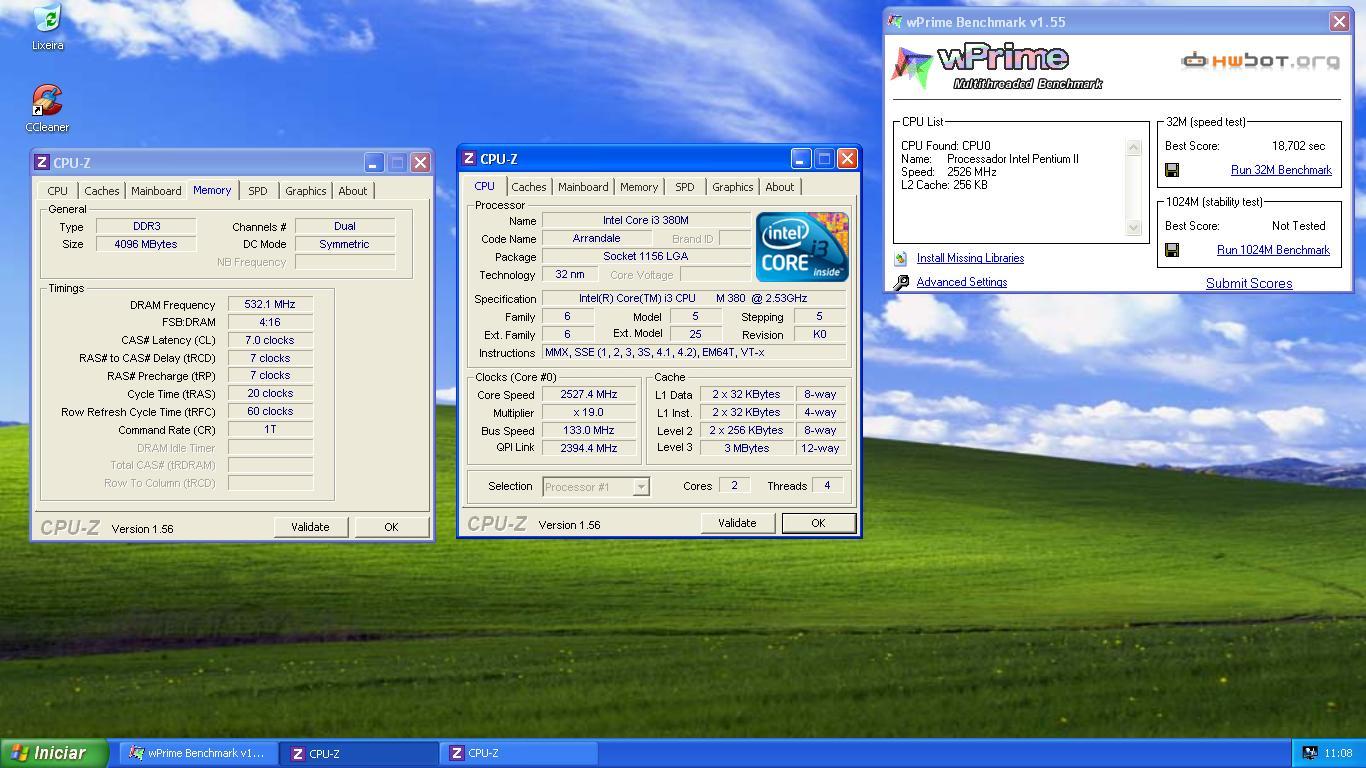Screen dimensions: 1366x768
Task: Click the Best Score 18,702 sec value
Action: click(1298, 146)
